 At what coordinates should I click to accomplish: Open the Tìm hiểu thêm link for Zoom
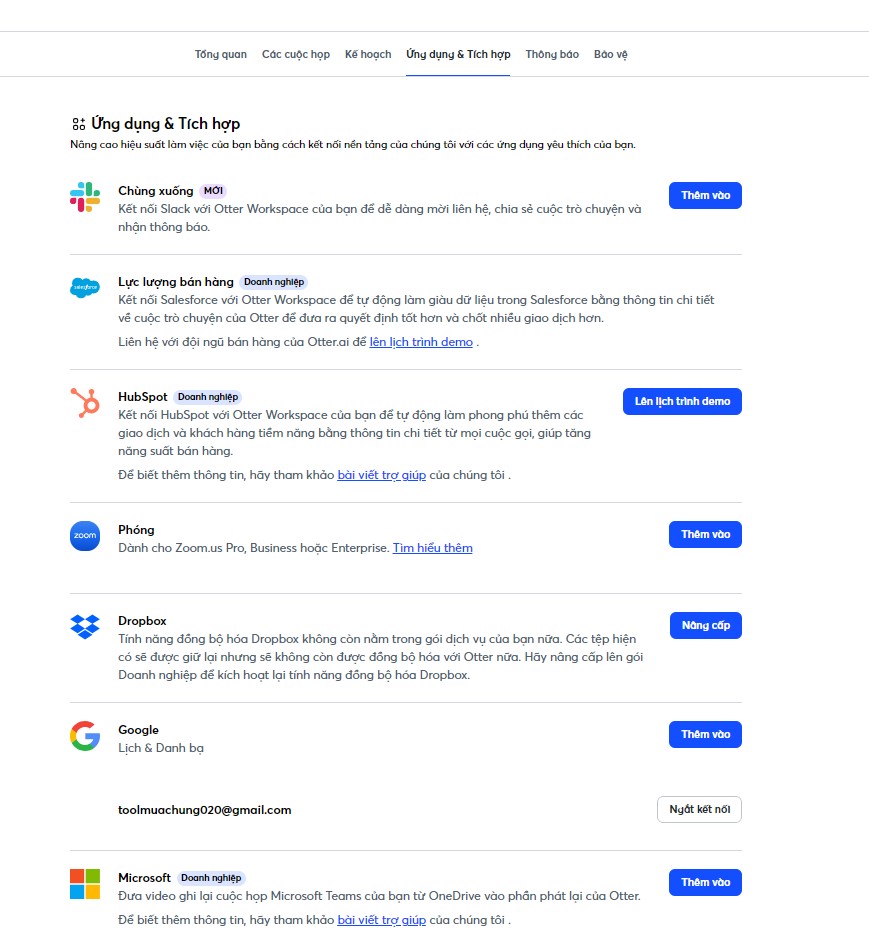(432, 548)
